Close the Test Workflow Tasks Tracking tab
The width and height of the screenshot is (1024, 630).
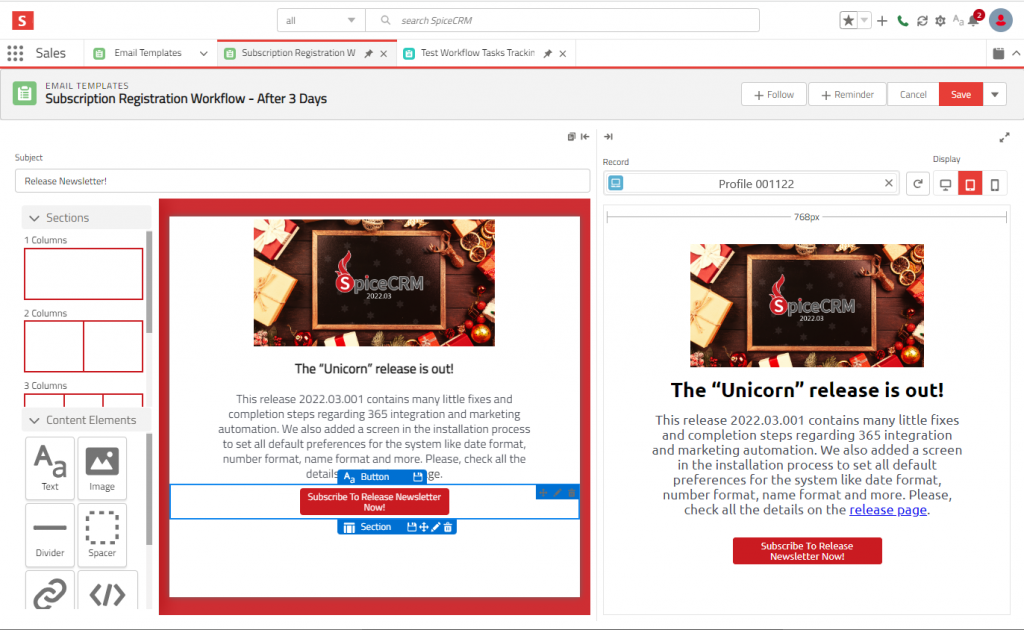563,54
